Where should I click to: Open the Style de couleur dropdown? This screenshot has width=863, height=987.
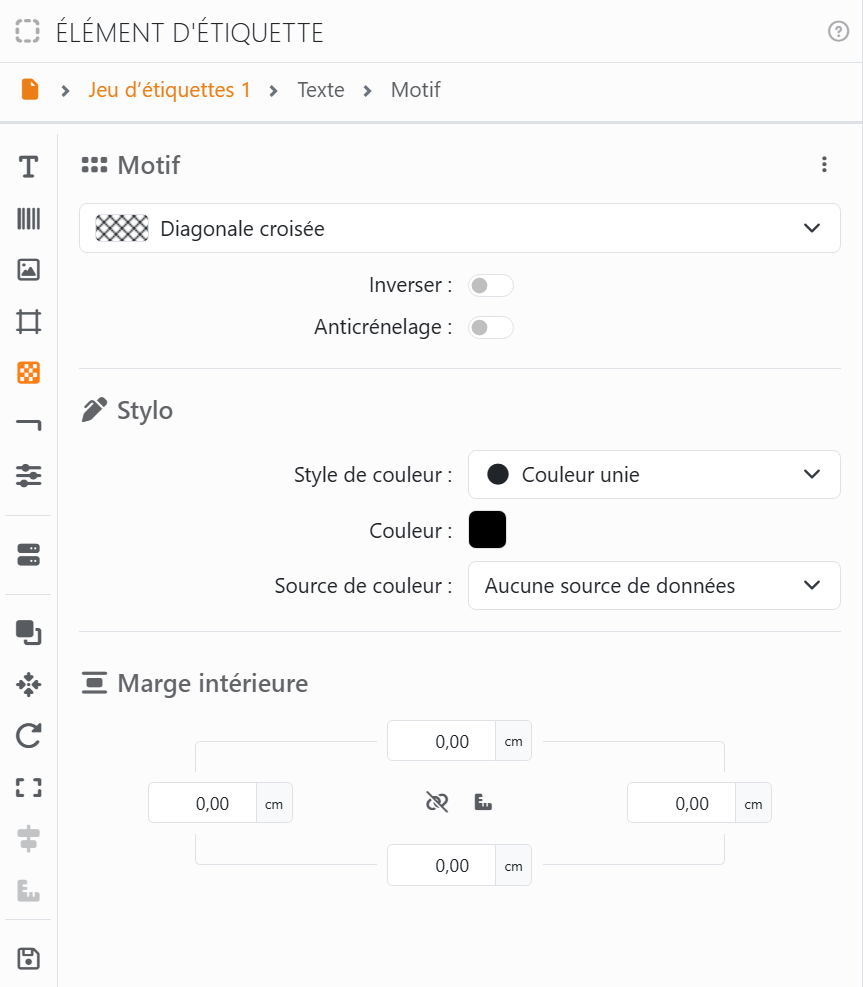click(654, 475)
